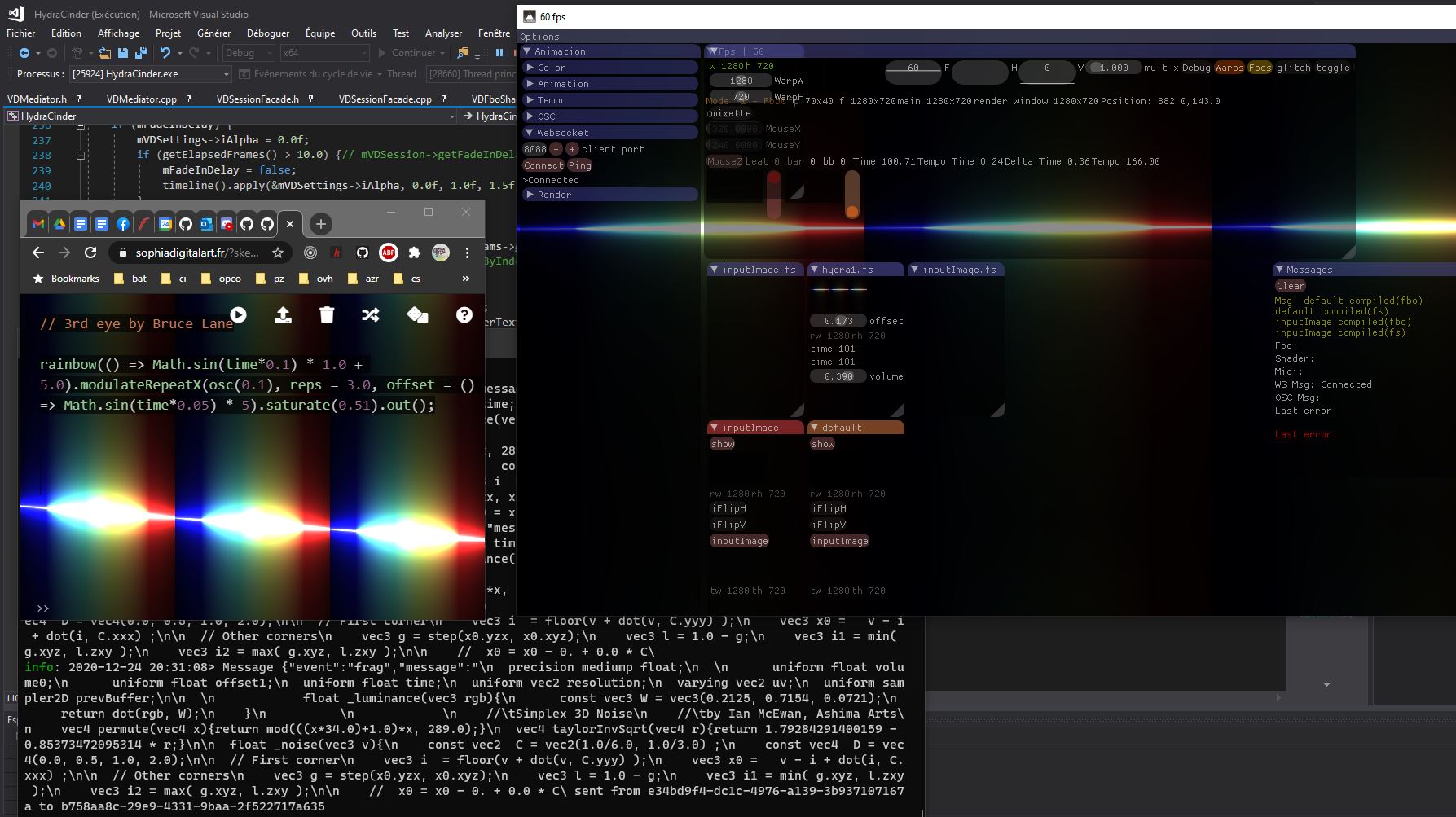This screenshot has height=817, width=1456.
Task: Toggle Fbos rendering mode
Action: (1260, 68)
